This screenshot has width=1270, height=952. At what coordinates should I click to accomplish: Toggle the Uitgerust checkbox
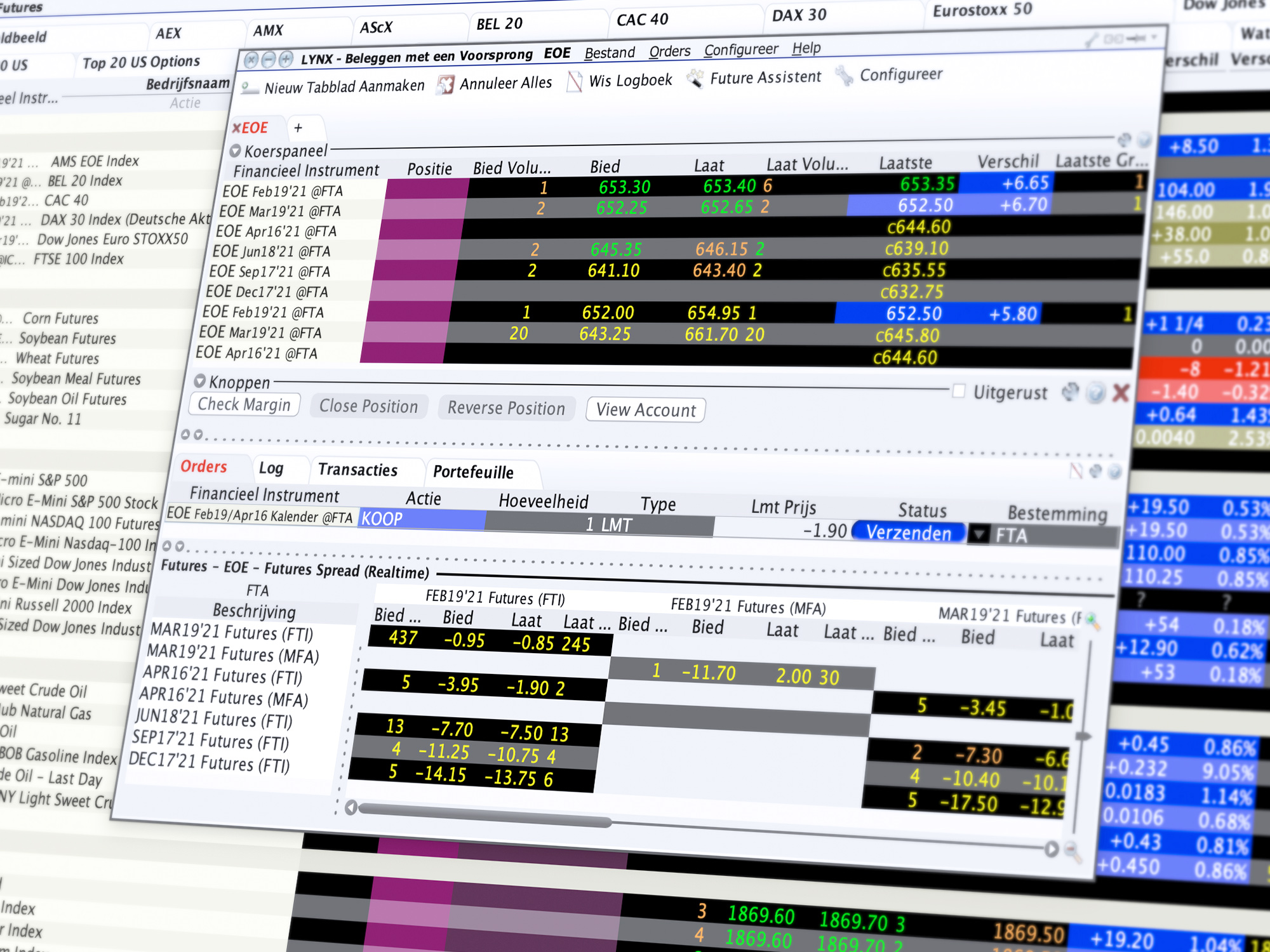tap(959, 391)
